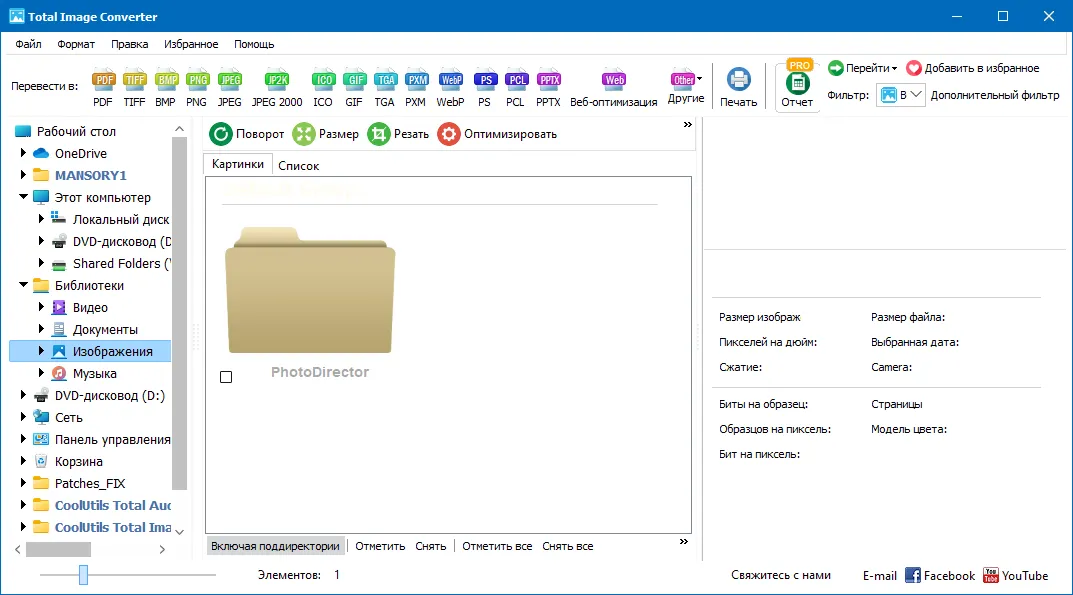Click the folder tree horizontal scrollbar
This screenshot has width=1073, height=595.
pyautogui.click(x=58, y=549)
